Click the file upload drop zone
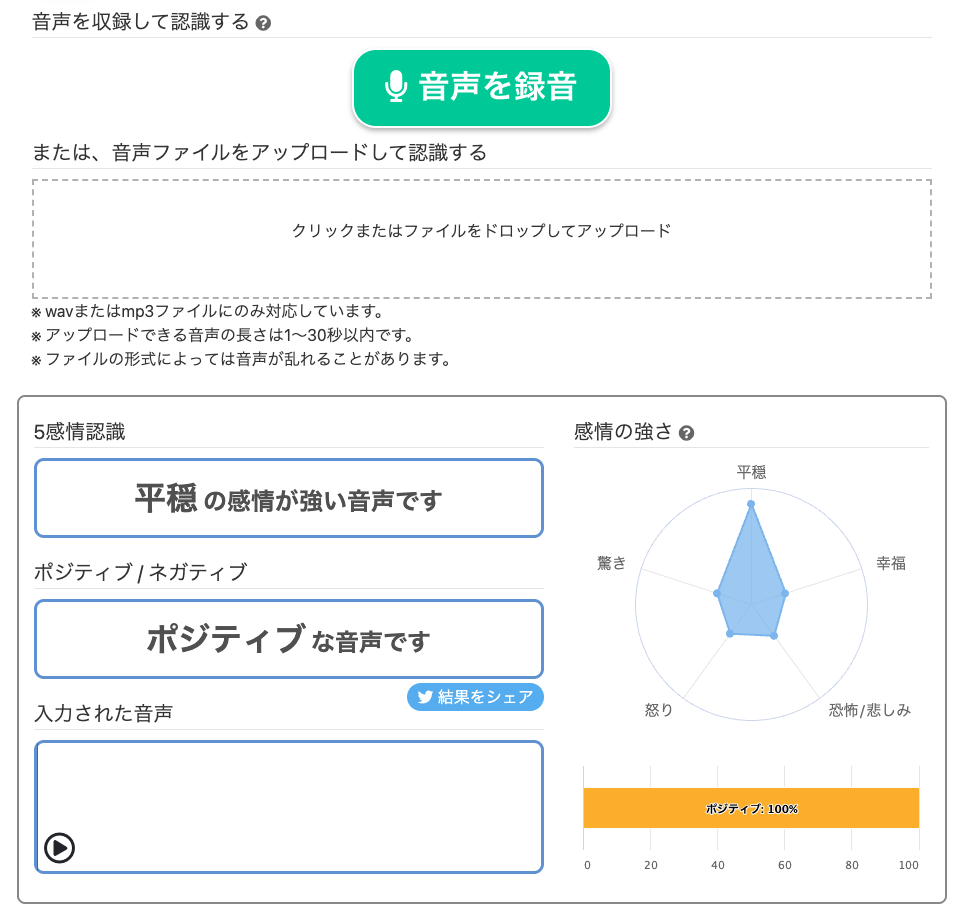The height and width of the screenshot is (916, 961). [x=481, y=239]
